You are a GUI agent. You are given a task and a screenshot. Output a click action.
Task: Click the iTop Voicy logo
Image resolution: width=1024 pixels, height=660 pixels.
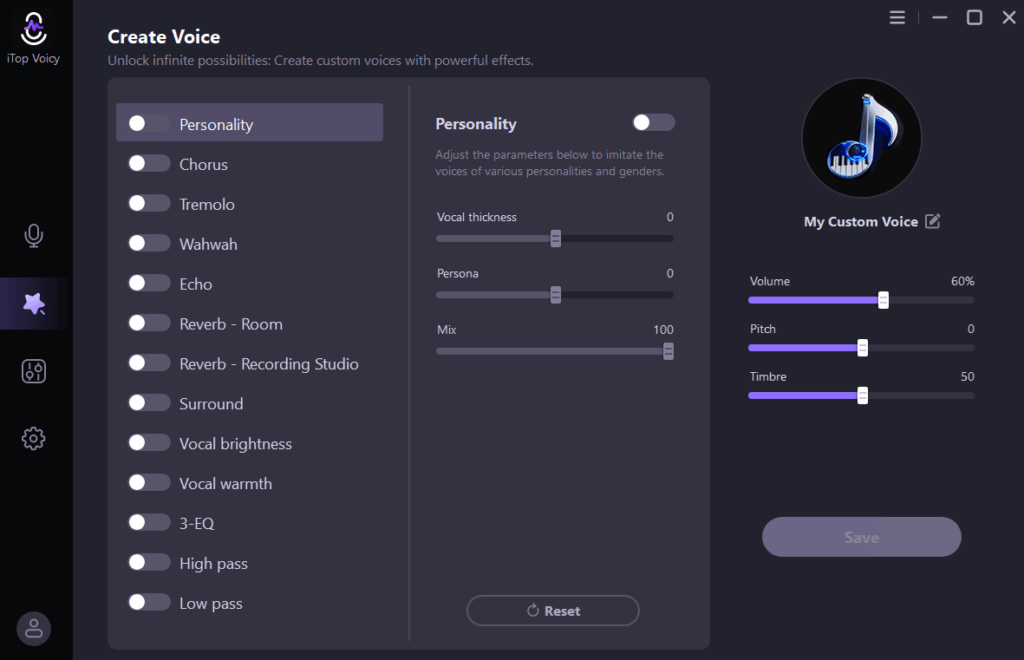click(34, 30)
